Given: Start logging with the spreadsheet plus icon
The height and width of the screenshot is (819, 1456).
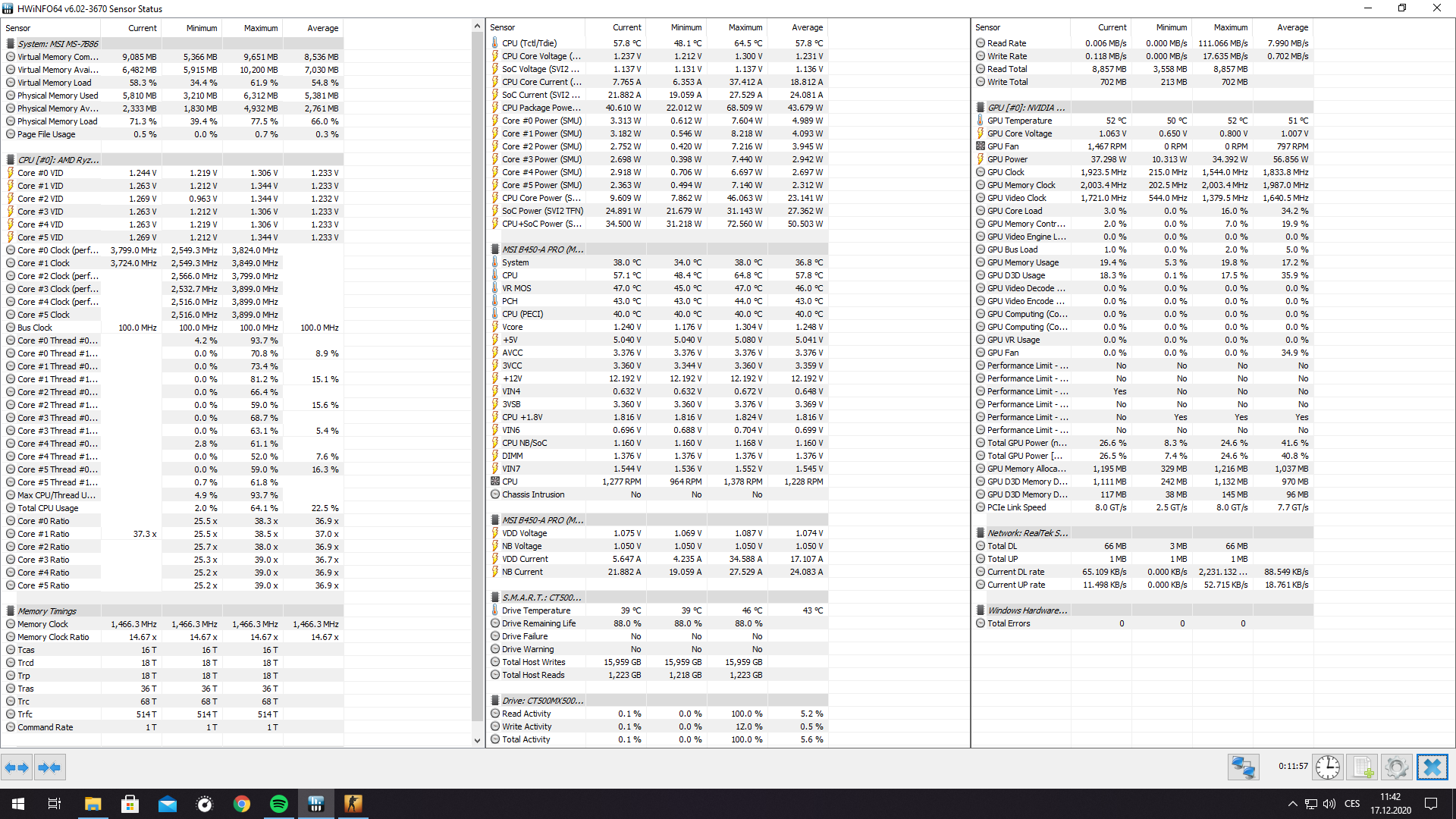Looking at the screenshot, I should coord(1362,767).
